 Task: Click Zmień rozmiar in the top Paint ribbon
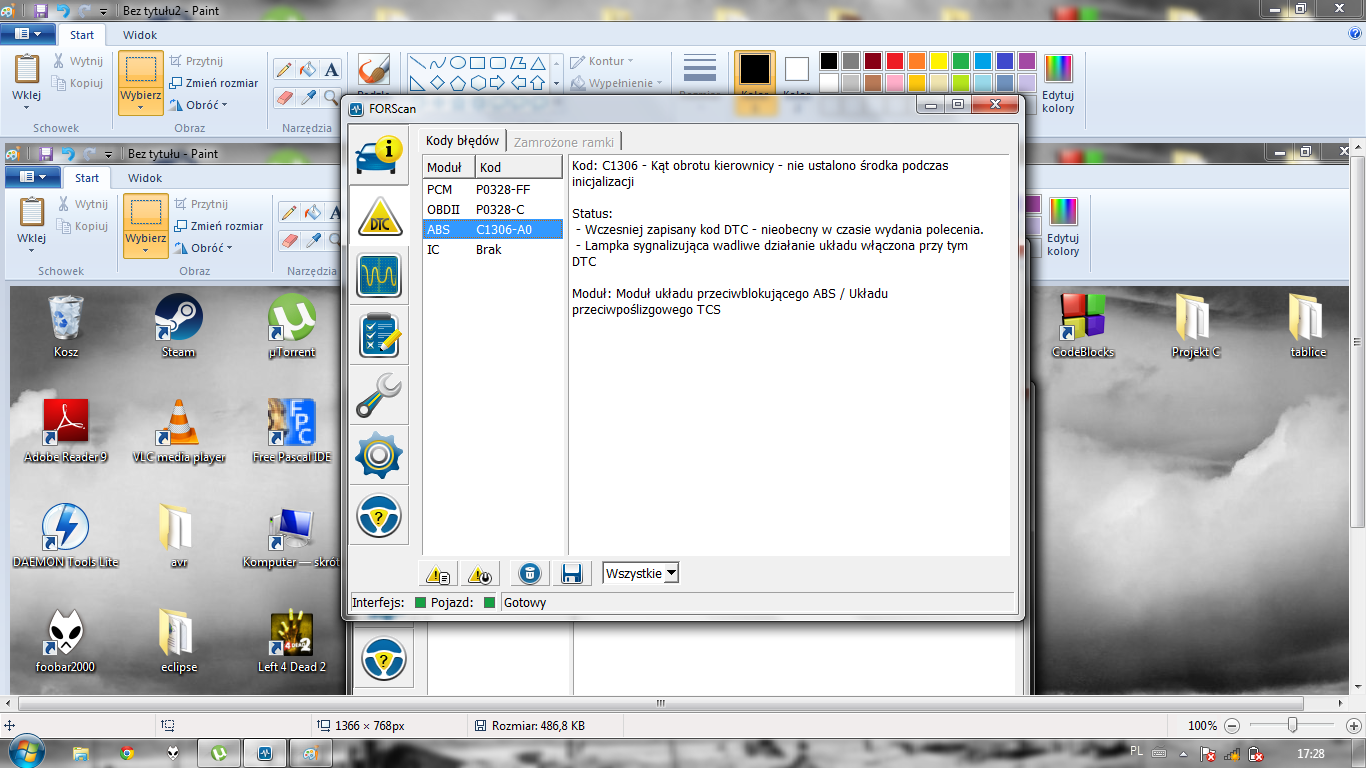[x=214, y=83]
